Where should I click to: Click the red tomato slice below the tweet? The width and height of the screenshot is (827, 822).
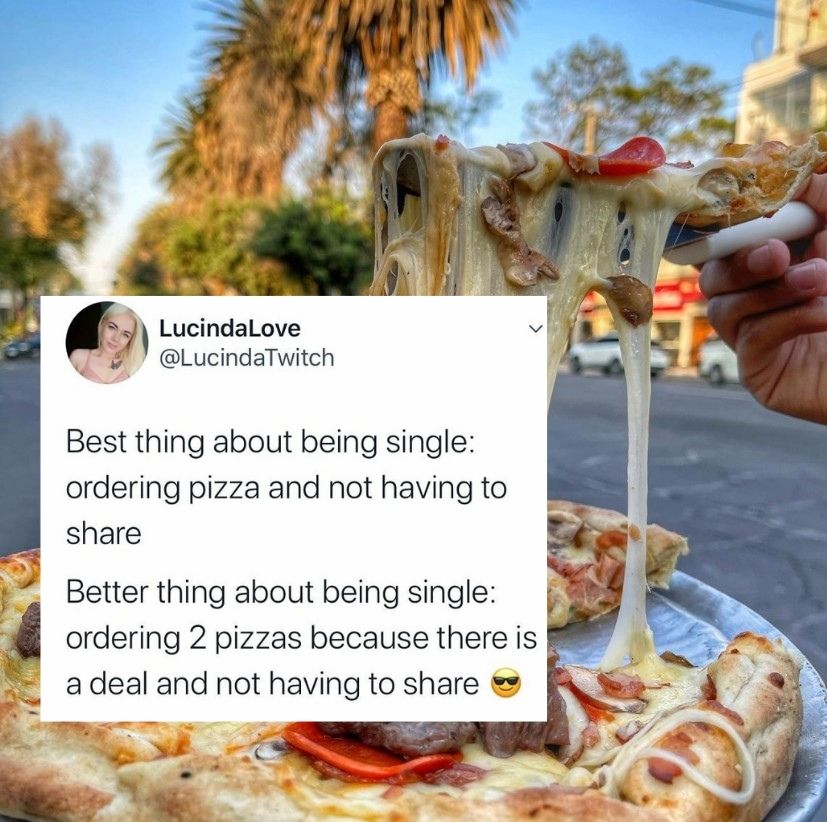pos(369,751)
